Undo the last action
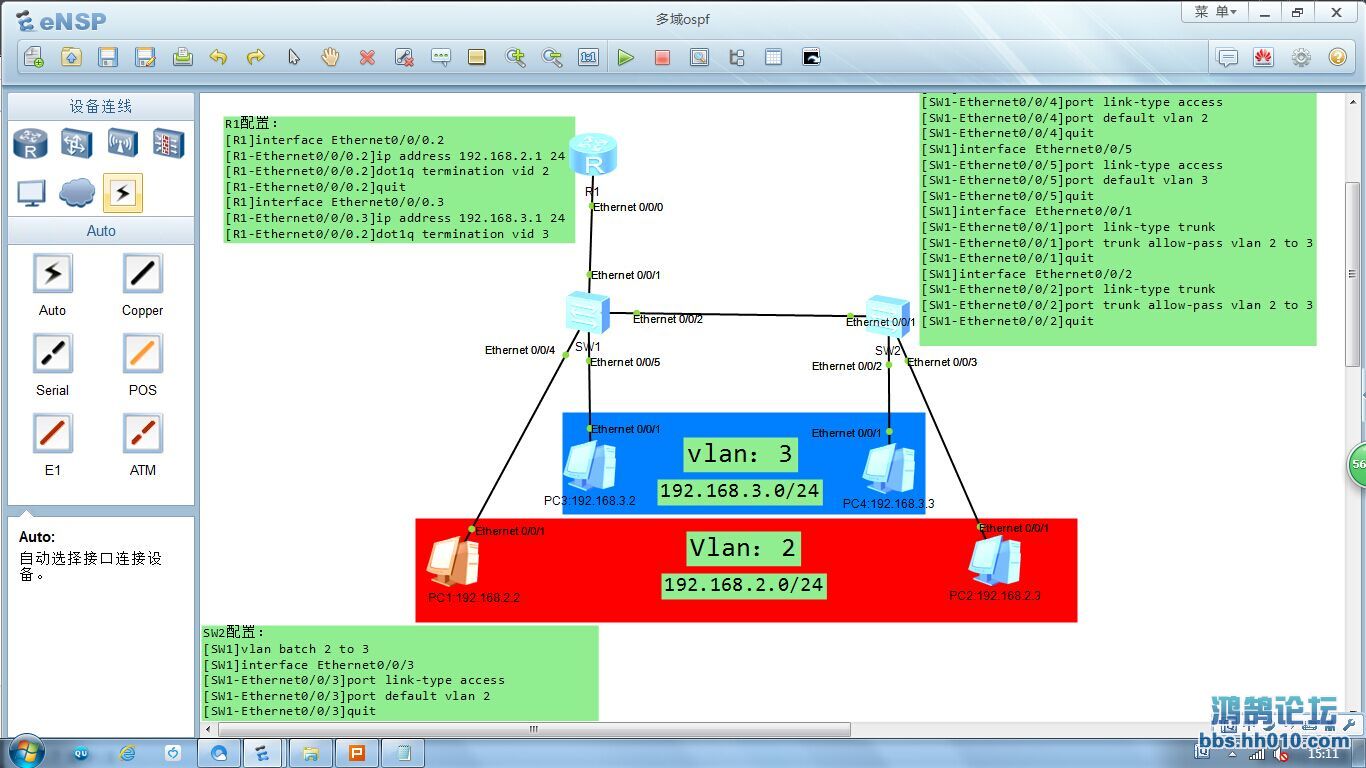This screenshot has width=1366, height=768. (x=218, y=57)
